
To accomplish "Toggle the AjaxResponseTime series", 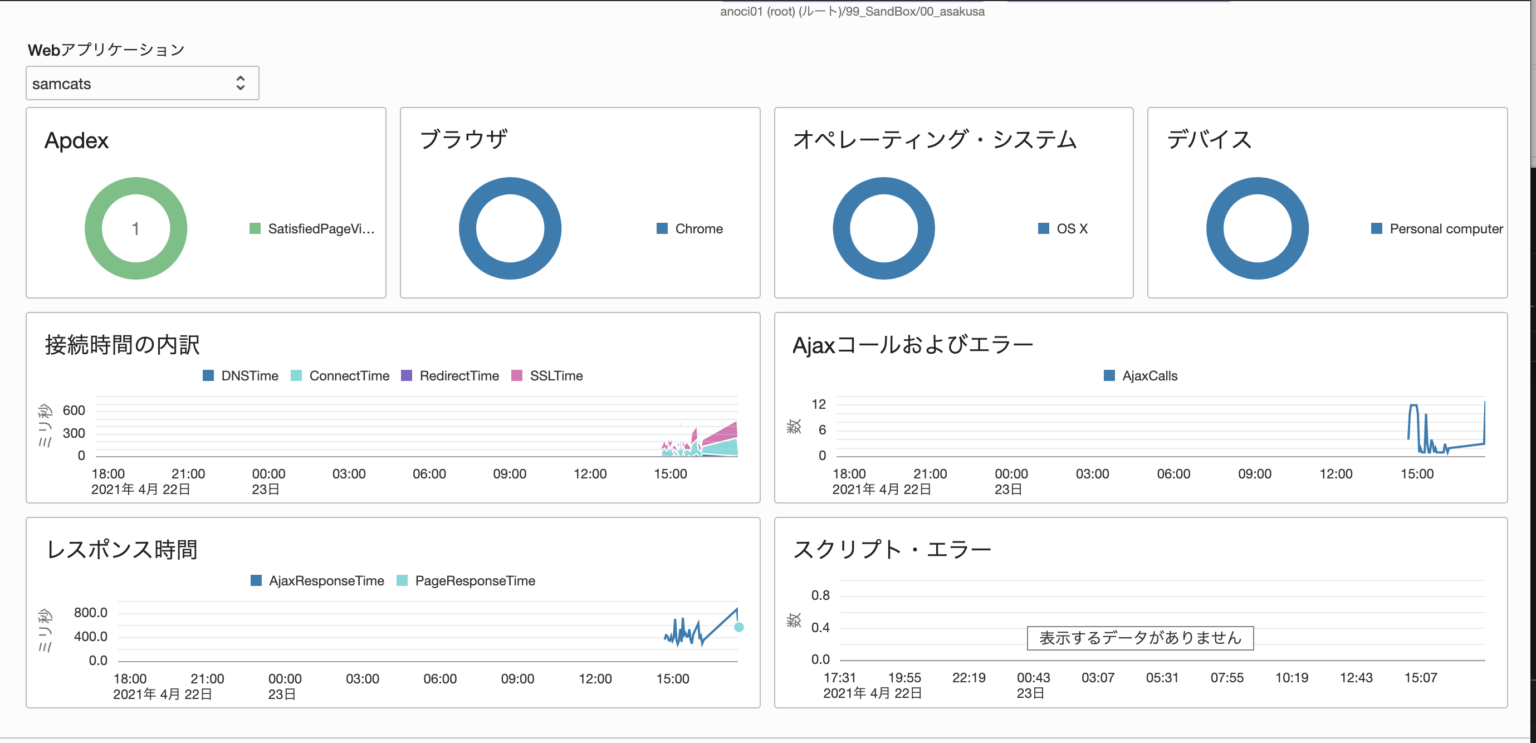I will (255, 581).
